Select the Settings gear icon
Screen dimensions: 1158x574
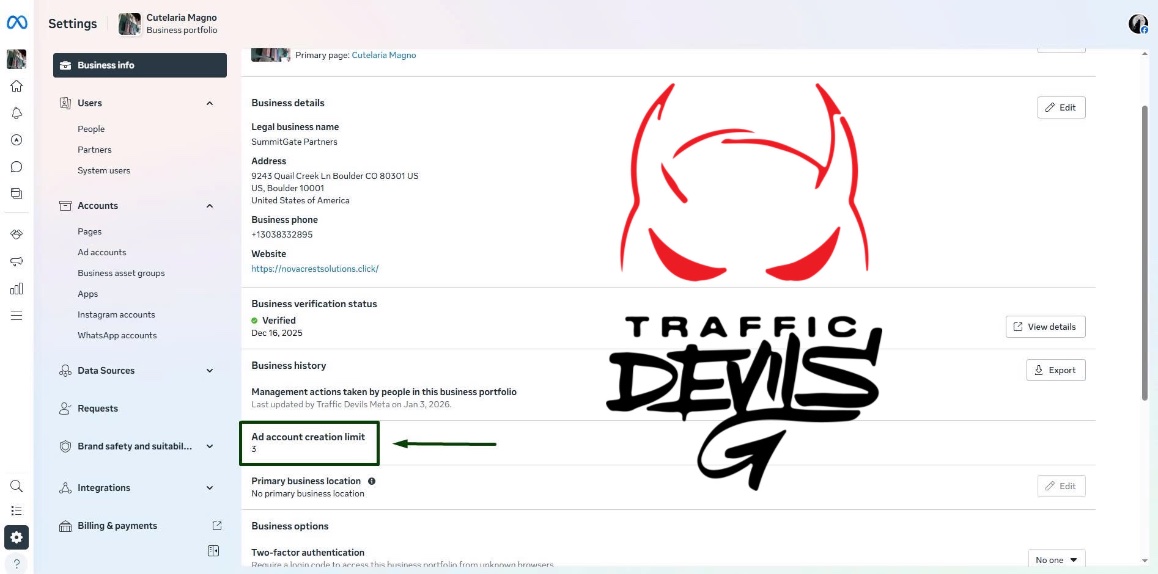click(x=16, y=537)
